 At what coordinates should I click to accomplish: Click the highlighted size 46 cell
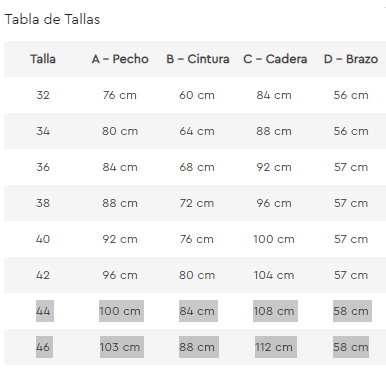point(44,347)
